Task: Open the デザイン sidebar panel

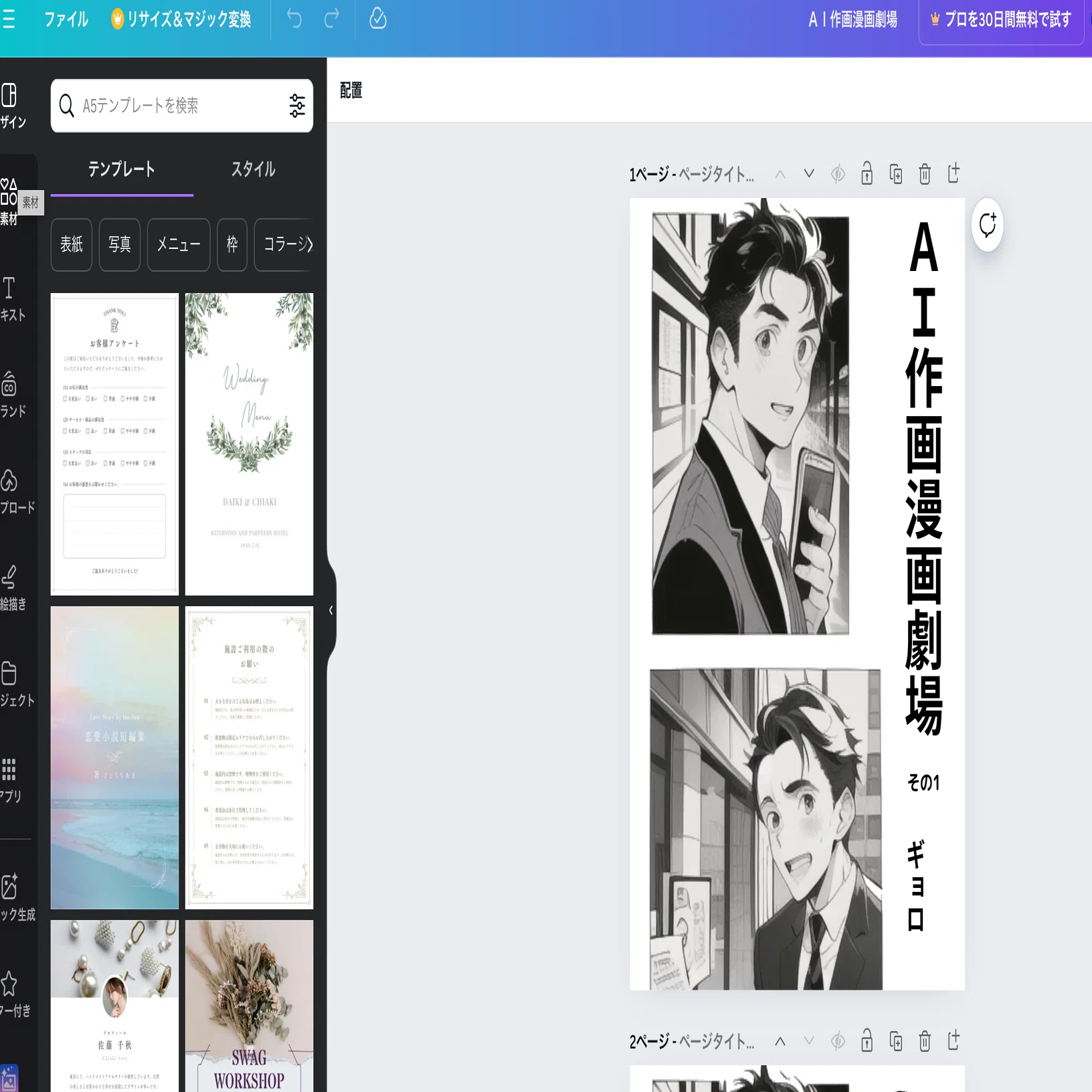Action: (x=13, y=106)
